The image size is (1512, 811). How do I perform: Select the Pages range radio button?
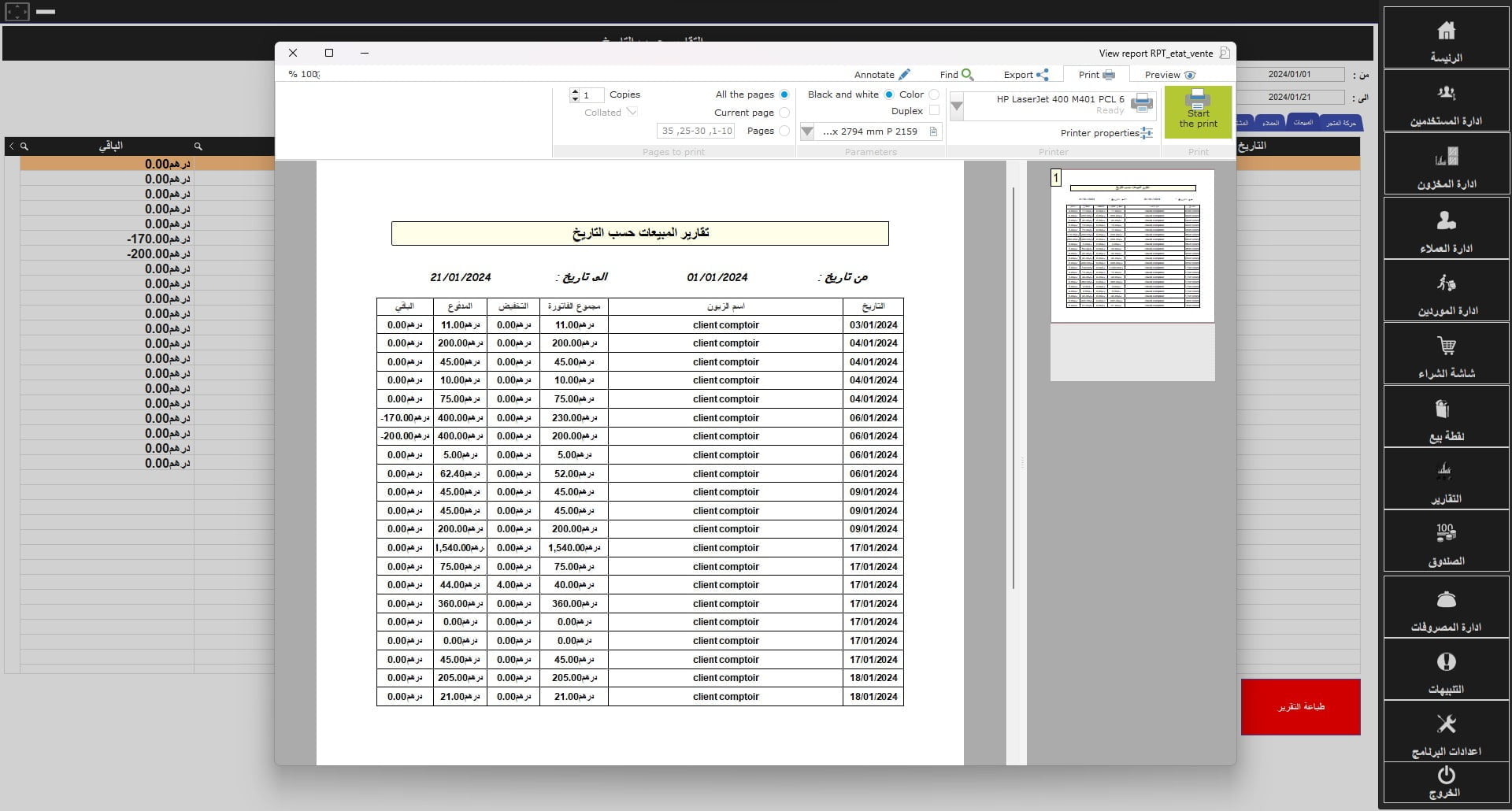[x=784, y=131]
